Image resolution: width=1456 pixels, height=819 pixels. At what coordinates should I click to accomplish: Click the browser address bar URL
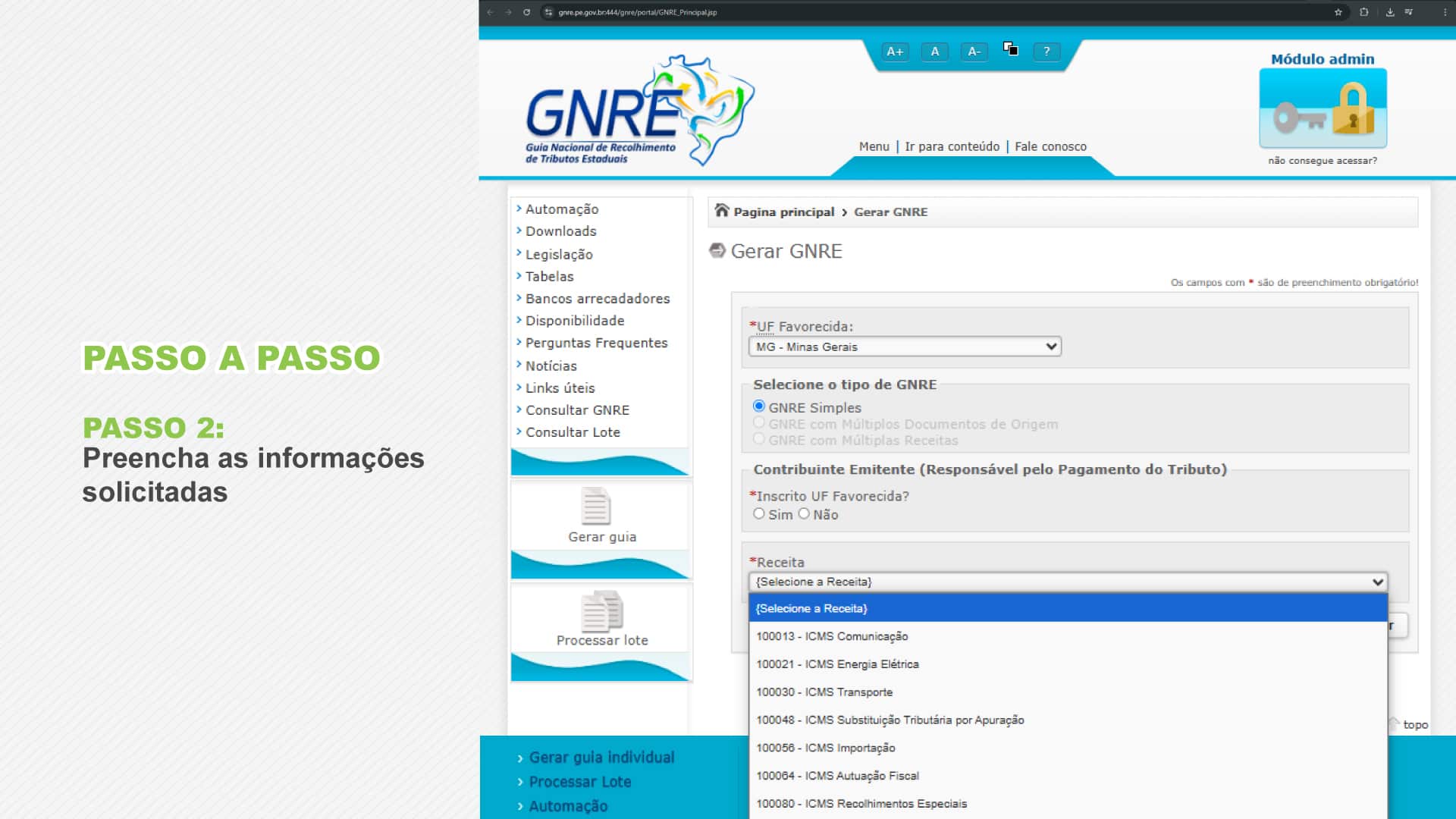[x=638, y=12]
